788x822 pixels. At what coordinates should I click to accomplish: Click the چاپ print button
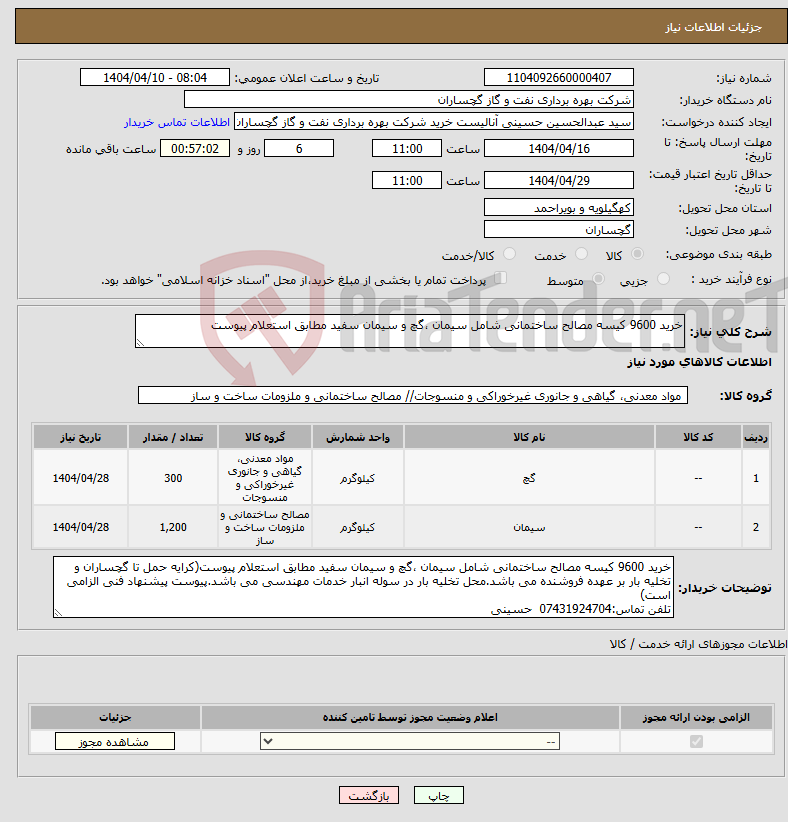tap(439, 795)
